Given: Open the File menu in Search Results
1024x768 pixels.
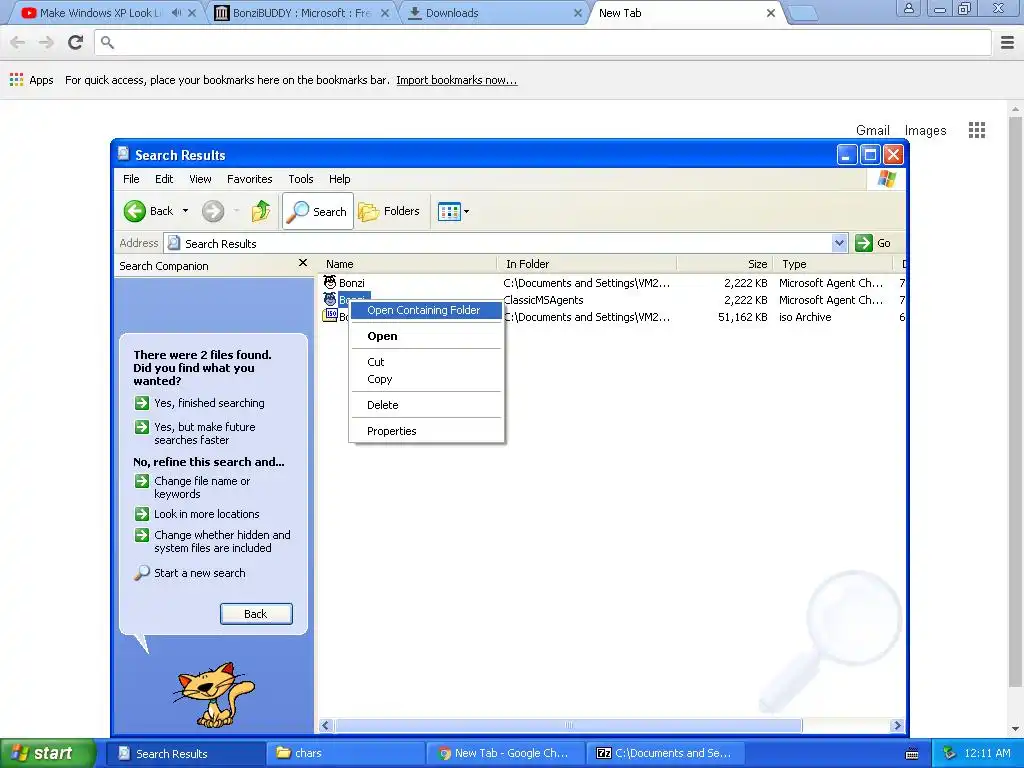Looking at the screenshot, I should pyautogui.click(x=131, y=179).
